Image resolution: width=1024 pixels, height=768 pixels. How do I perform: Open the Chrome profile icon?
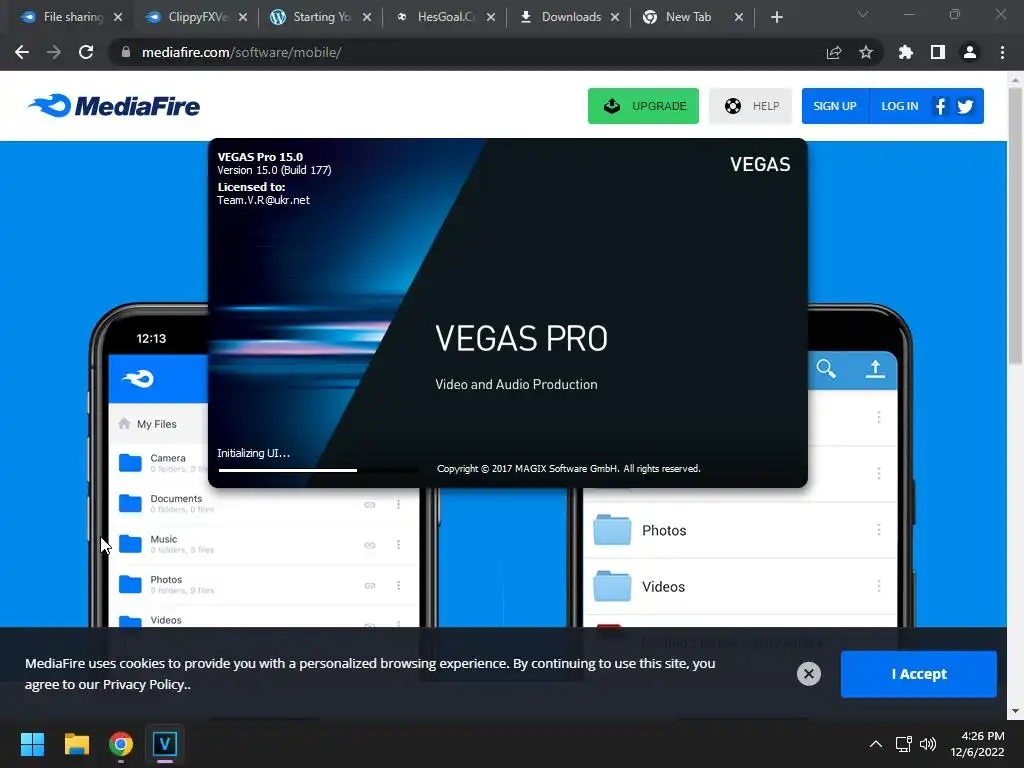point(970,52)
